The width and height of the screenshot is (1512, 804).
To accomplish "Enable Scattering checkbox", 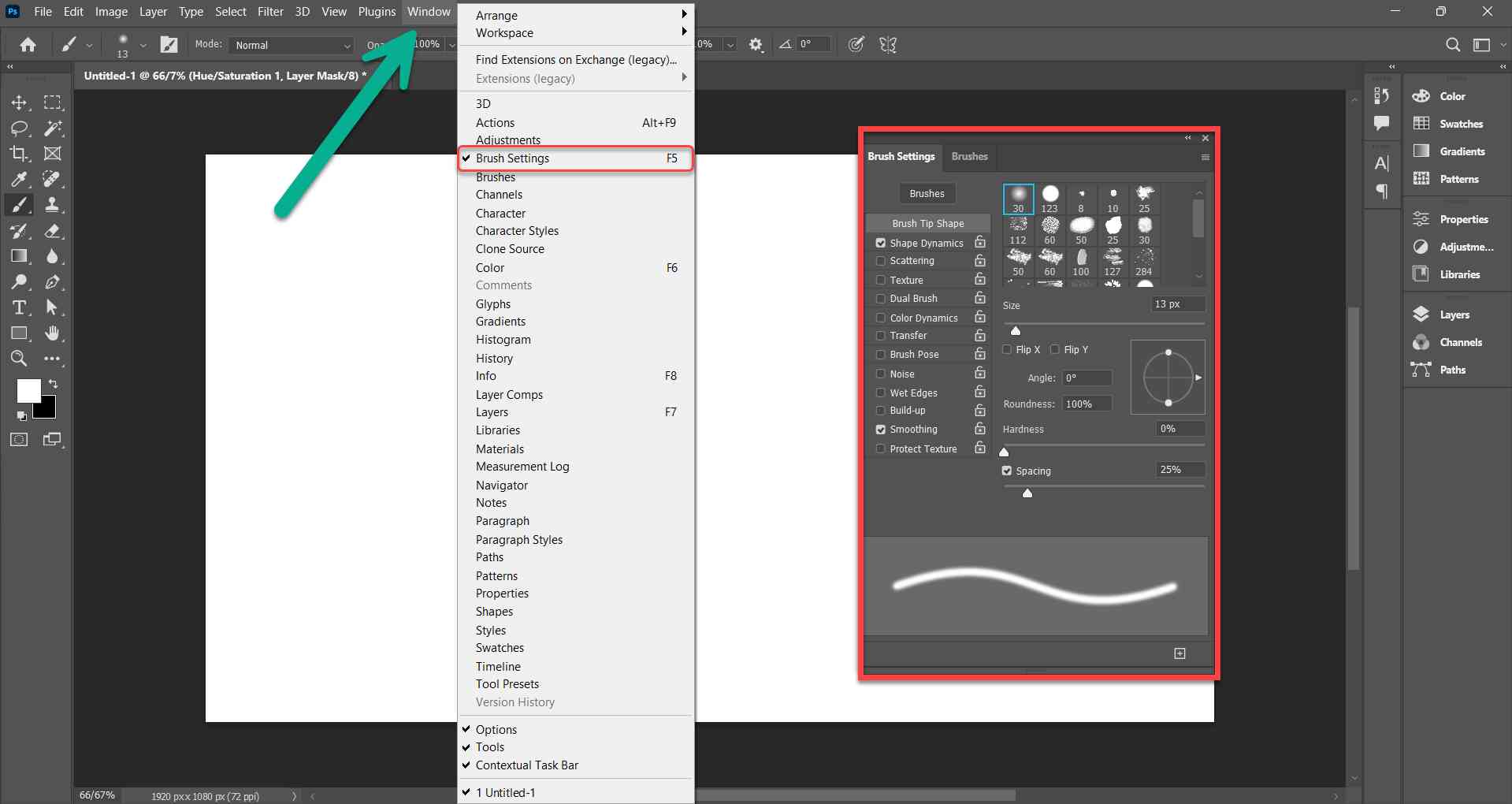I will (881, 261).
